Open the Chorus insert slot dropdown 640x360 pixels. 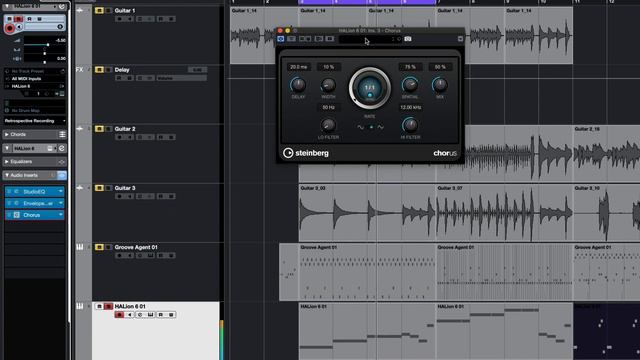(61, 215)
